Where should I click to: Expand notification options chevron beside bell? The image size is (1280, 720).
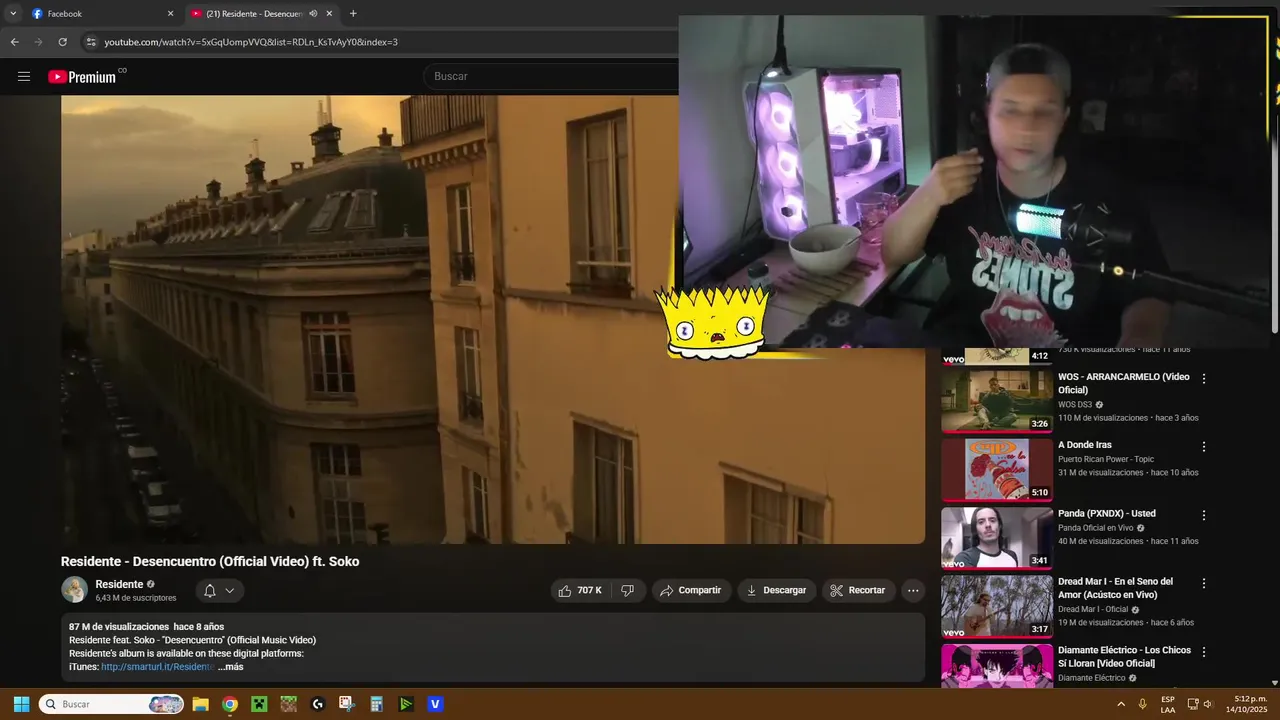(230, 590)
